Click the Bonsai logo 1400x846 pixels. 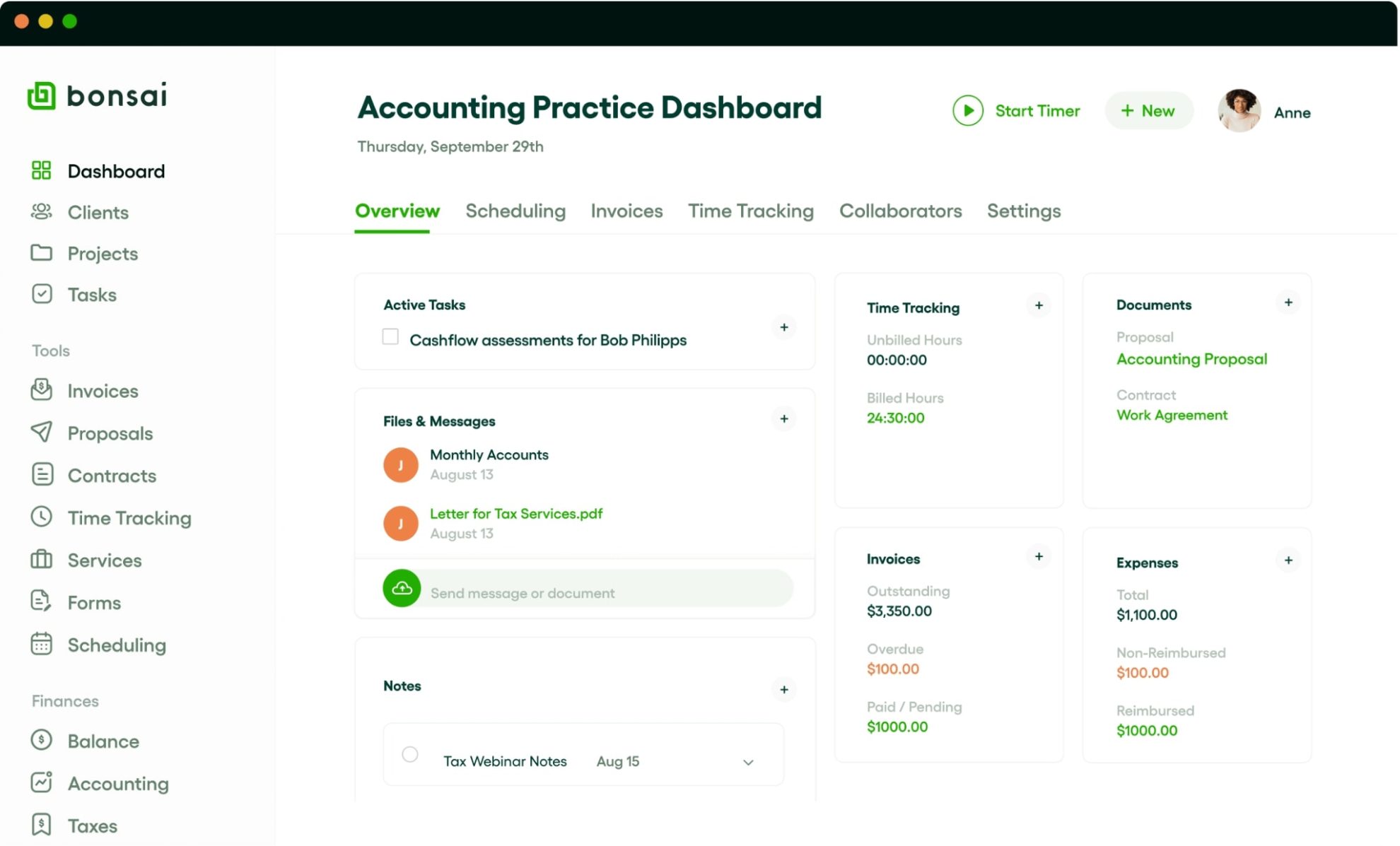[x=98, y=95]
